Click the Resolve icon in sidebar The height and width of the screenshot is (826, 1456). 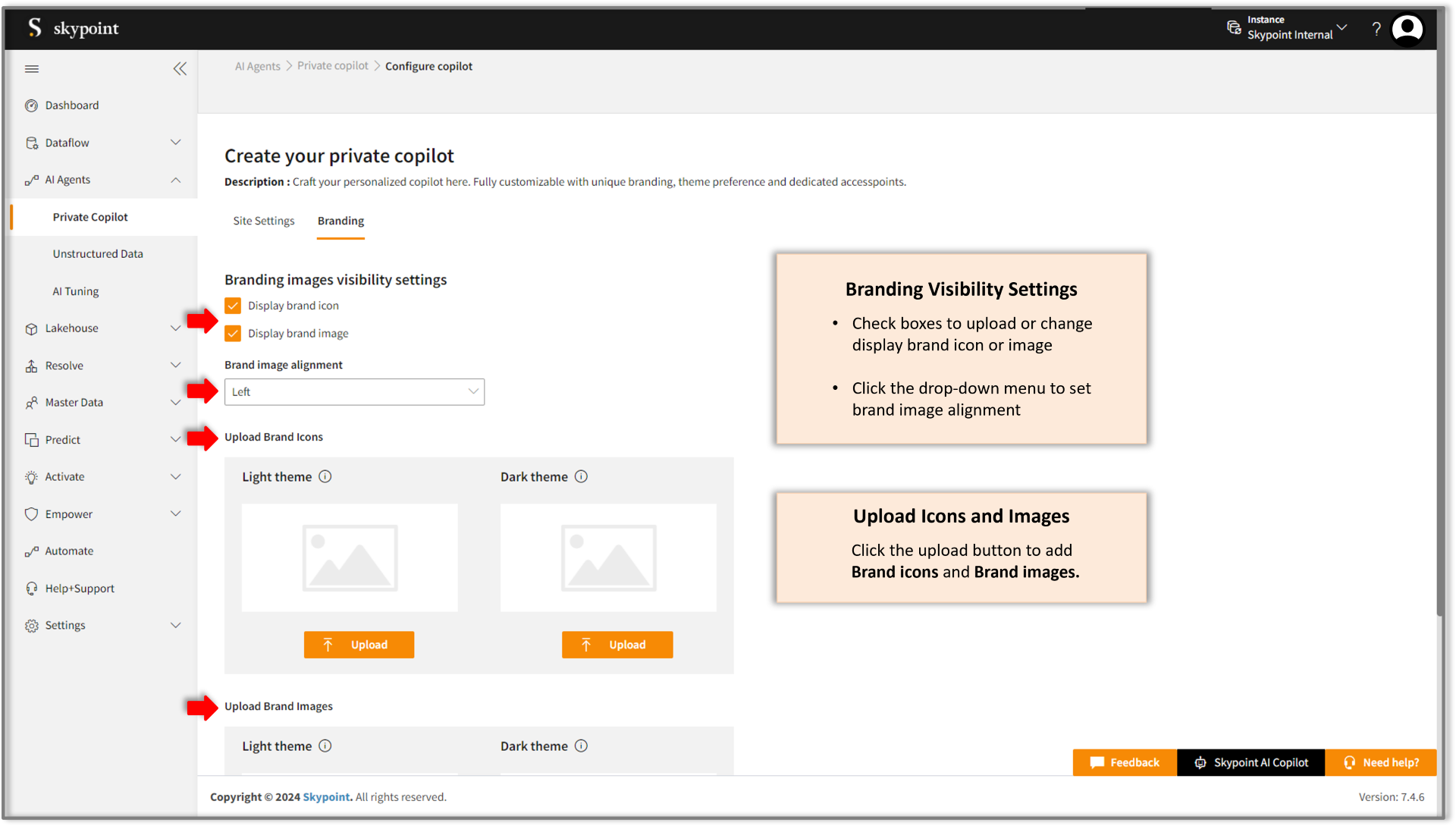pyautogui.click(x=31, y=364)
